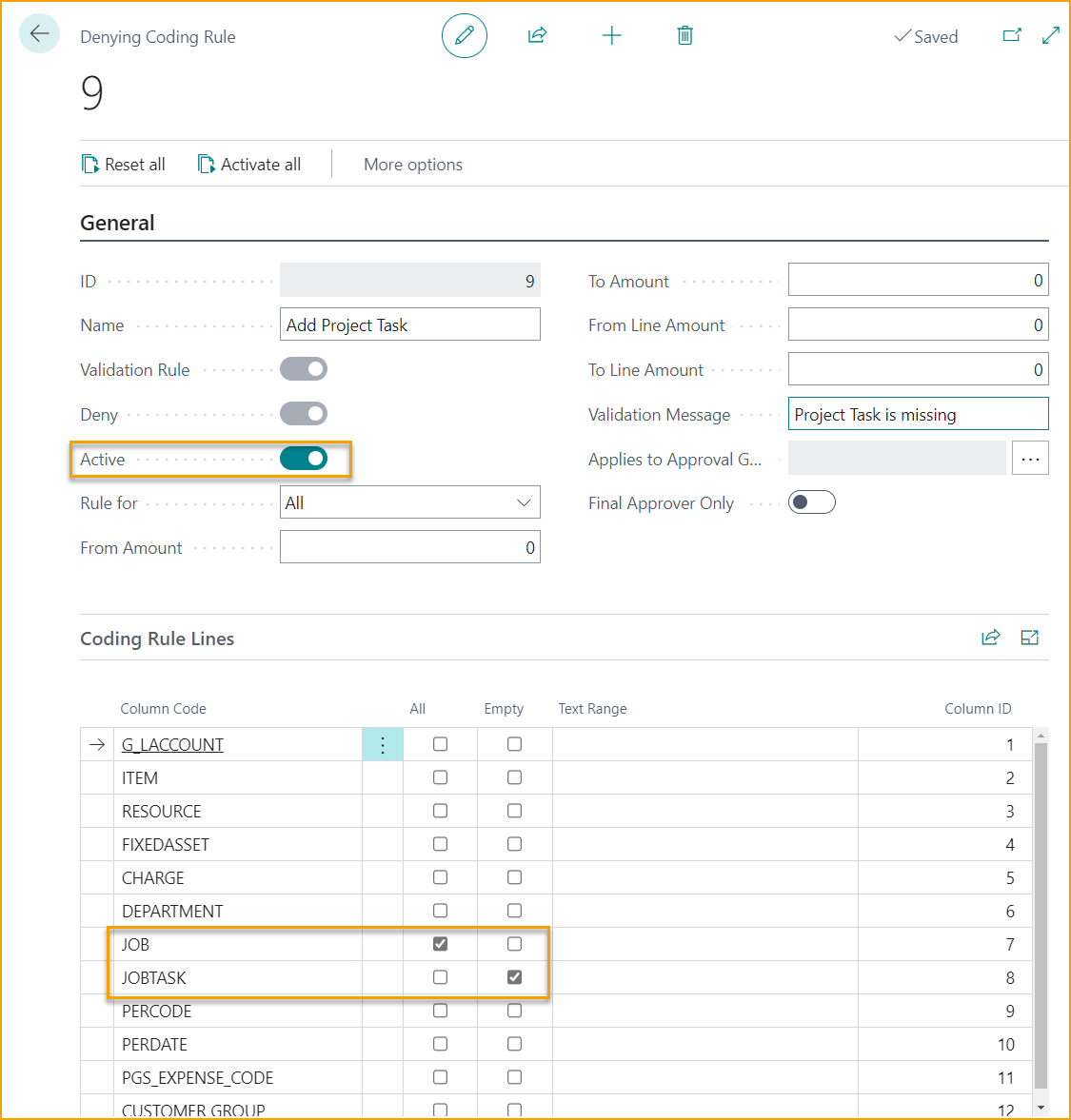
Task: Share the Coding Rule Lines list
Action: 991,638
